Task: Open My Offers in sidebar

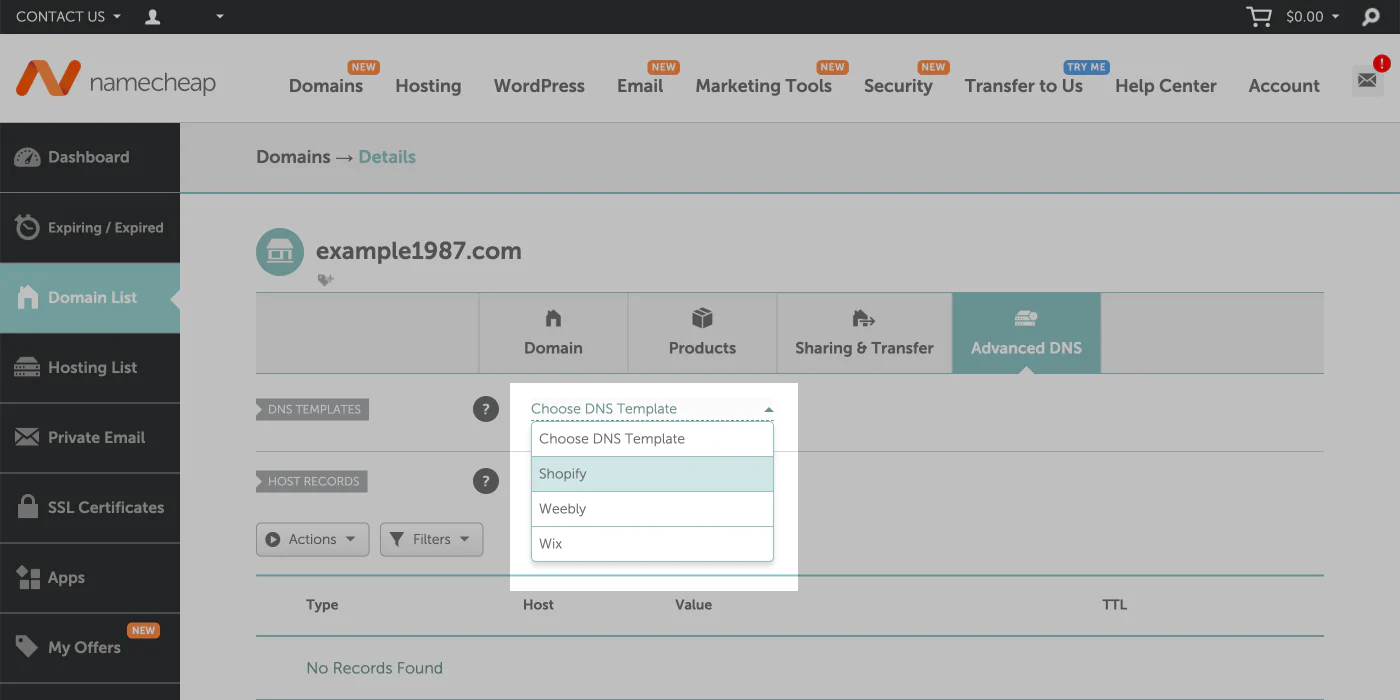Action: coord(90,647)
